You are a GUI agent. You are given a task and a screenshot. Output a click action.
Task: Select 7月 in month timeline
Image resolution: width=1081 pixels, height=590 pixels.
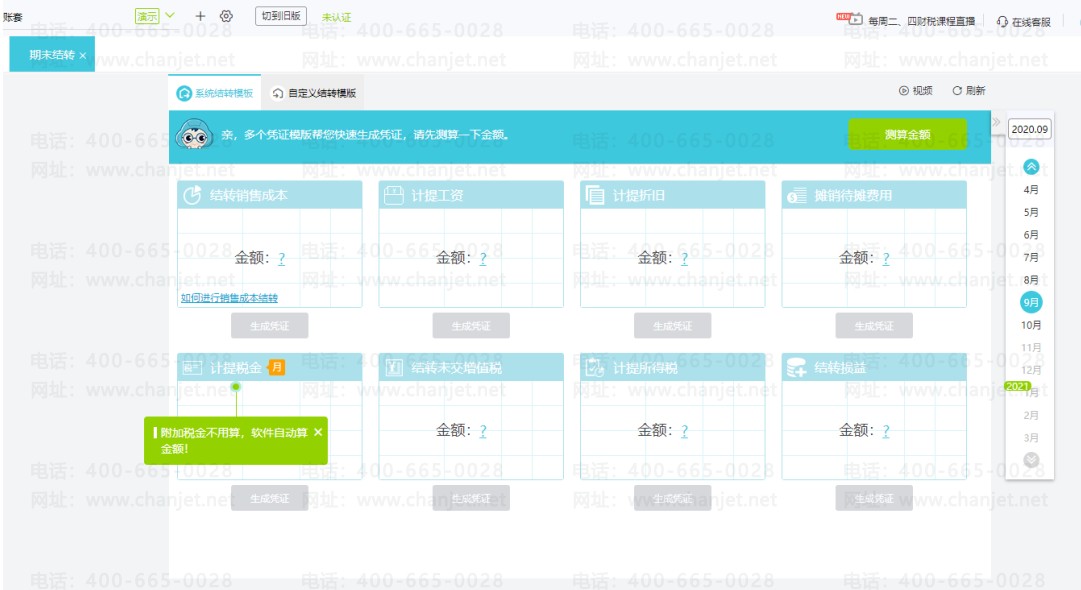tap(1031, 257)
